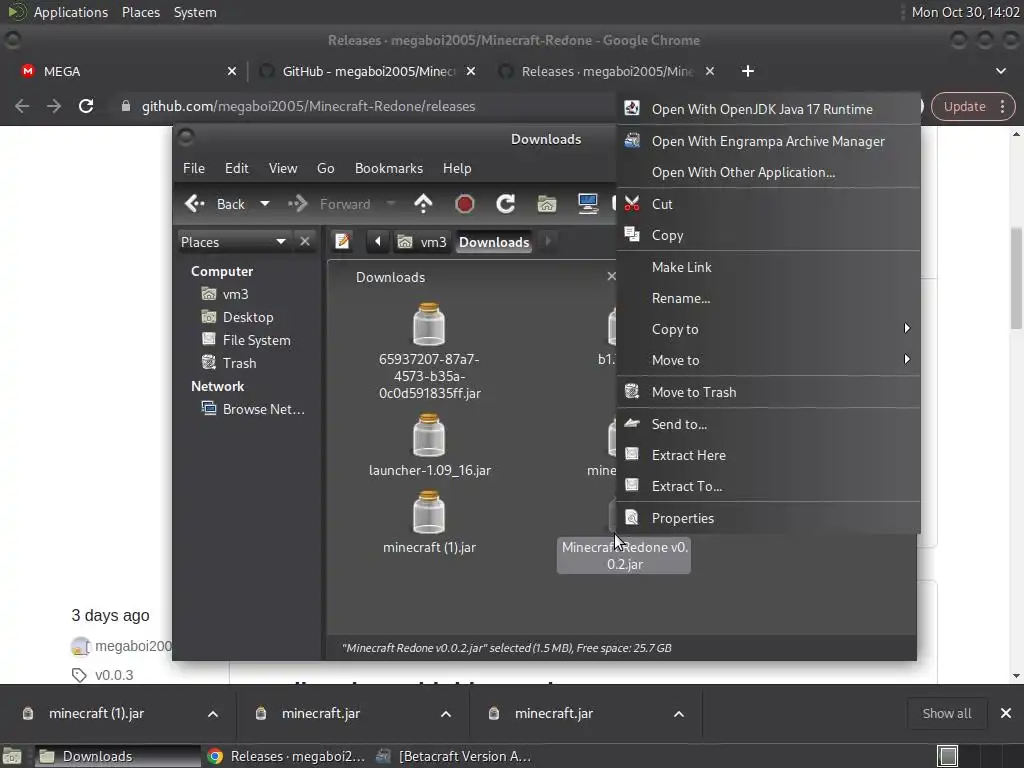Click the vm3 path button
Viewport: 1024px width, 768px height.
(x=422, y=242)
